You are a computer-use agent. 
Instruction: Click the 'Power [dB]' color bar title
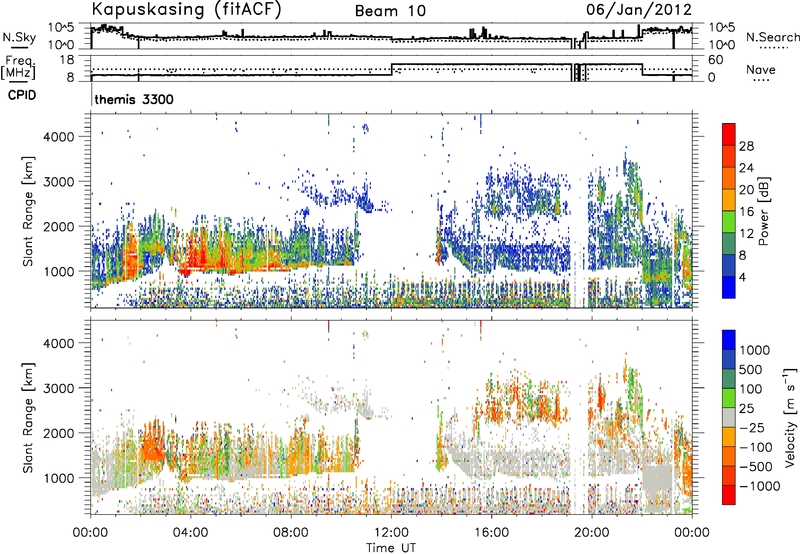[x=763, y=211]
